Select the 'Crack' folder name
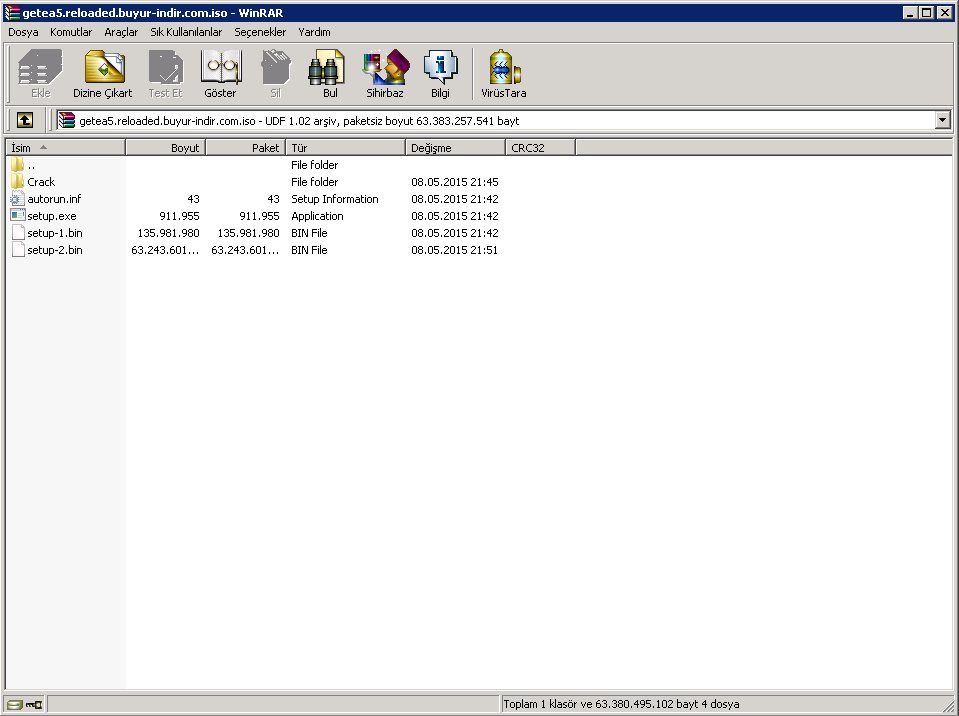959x716 pixels. pos(41,182)
